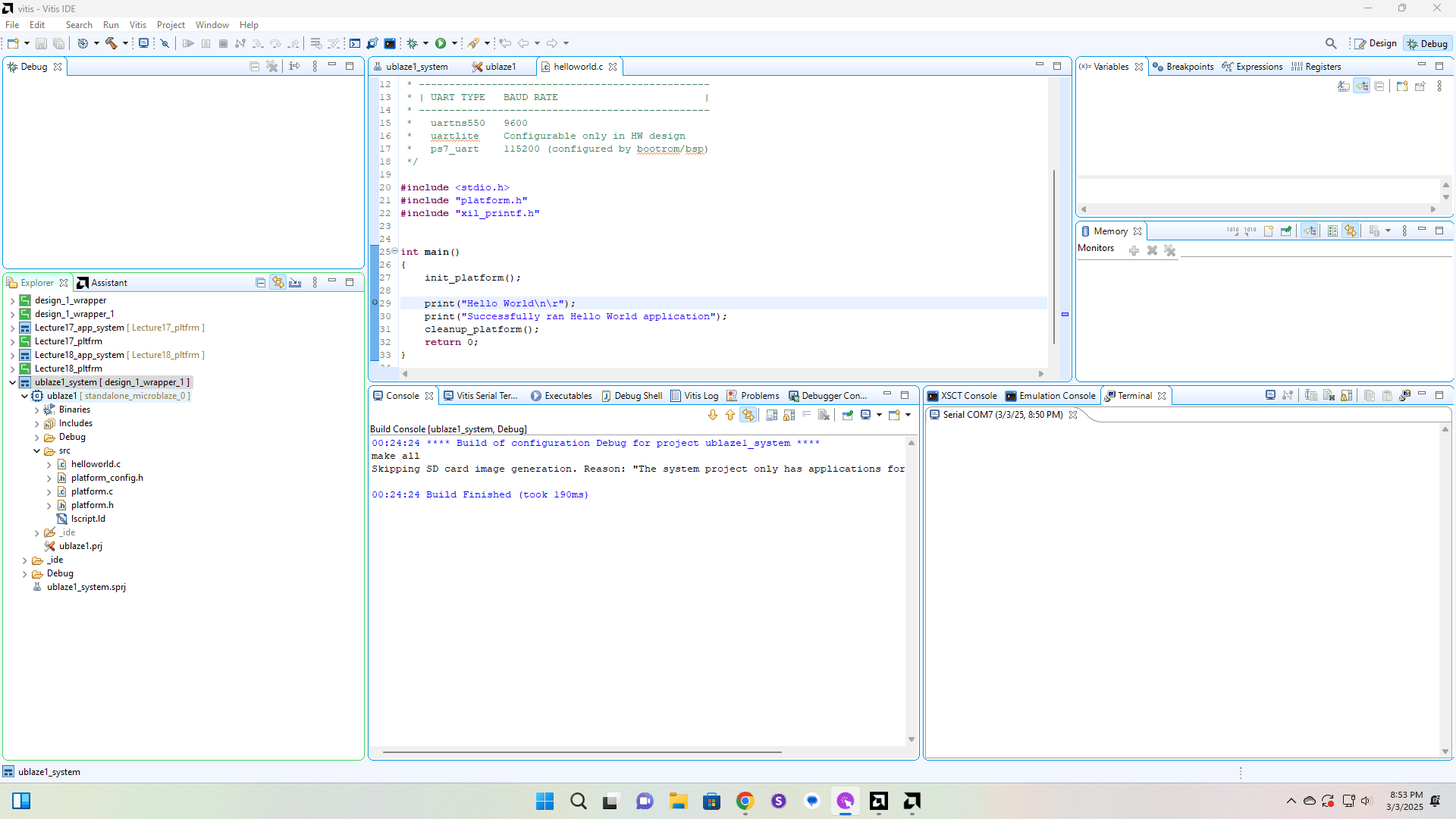Viewport: 1456px width, 819px height.
Task: Open dropdown arrow beside Run icon
Action: click(454, 43)
